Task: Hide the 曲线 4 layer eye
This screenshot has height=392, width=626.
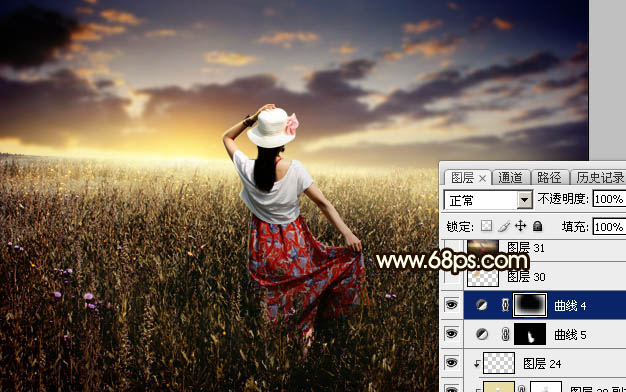Action: [x=452, y=305]
